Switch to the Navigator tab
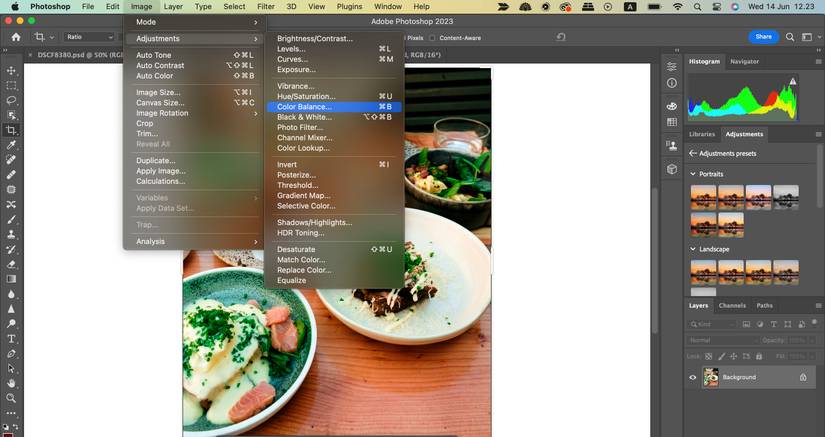 coord(744,62)
